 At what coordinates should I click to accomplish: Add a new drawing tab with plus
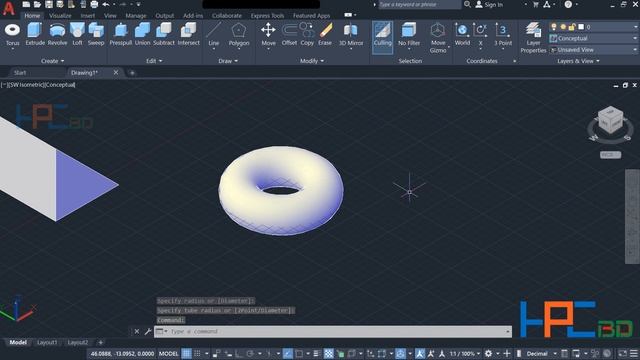132,73
